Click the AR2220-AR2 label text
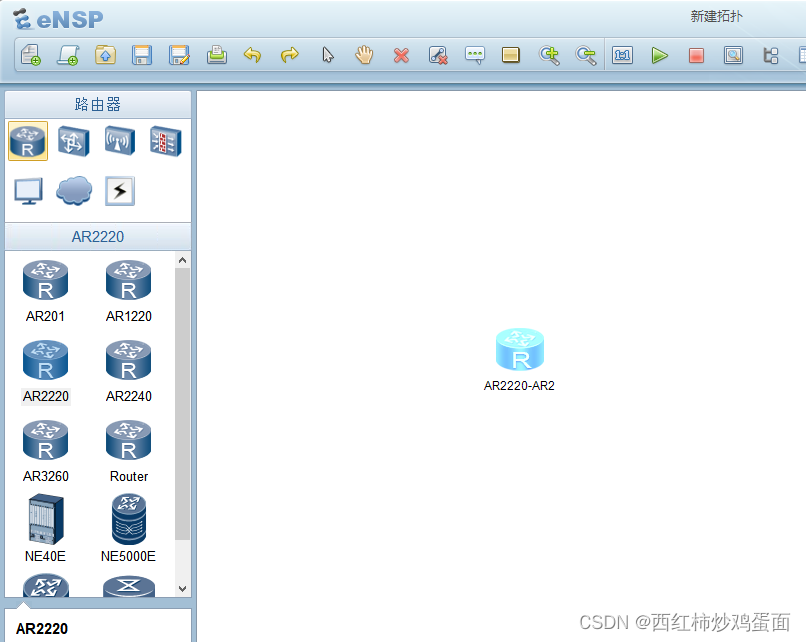806x642 pixels. click(x=519, y=386)
